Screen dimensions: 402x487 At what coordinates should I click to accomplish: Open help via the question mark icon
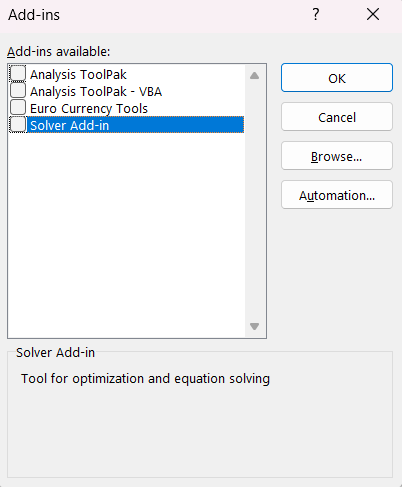pos(315,14)
